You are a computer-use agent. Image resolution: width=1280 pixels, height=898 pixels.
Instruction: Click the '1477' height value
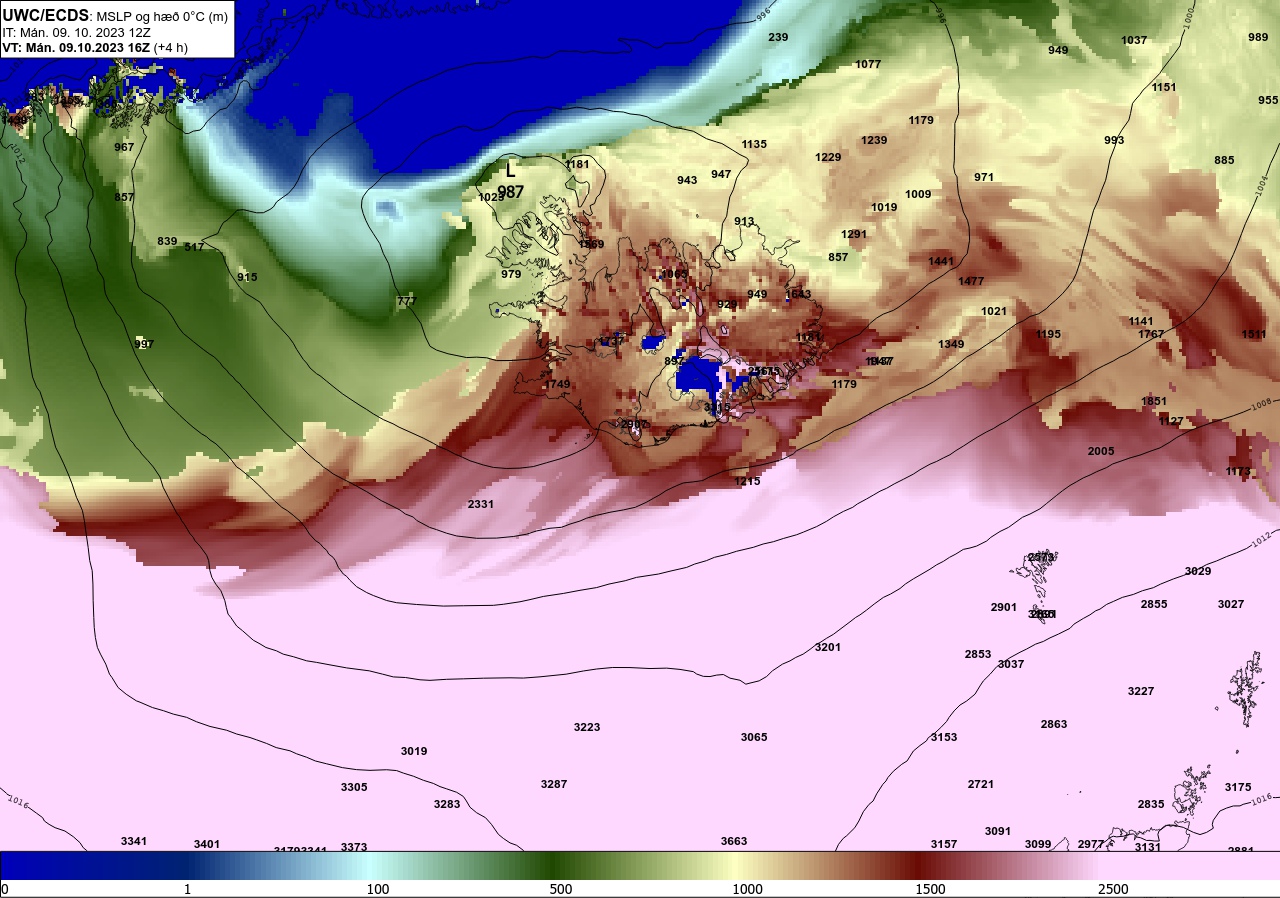[x=971, y=281]
